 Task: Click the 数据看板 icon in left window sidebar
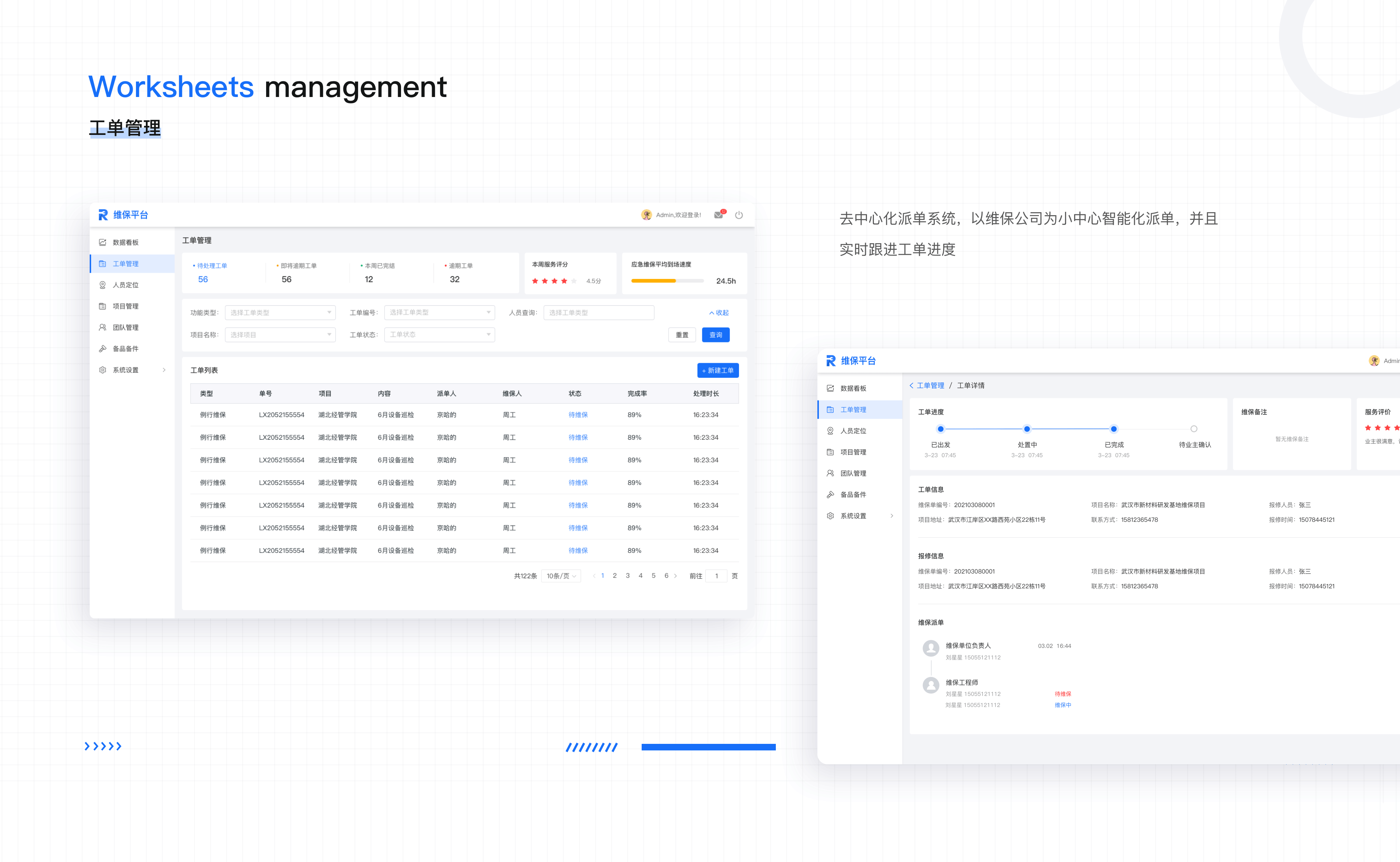point(102,242)
